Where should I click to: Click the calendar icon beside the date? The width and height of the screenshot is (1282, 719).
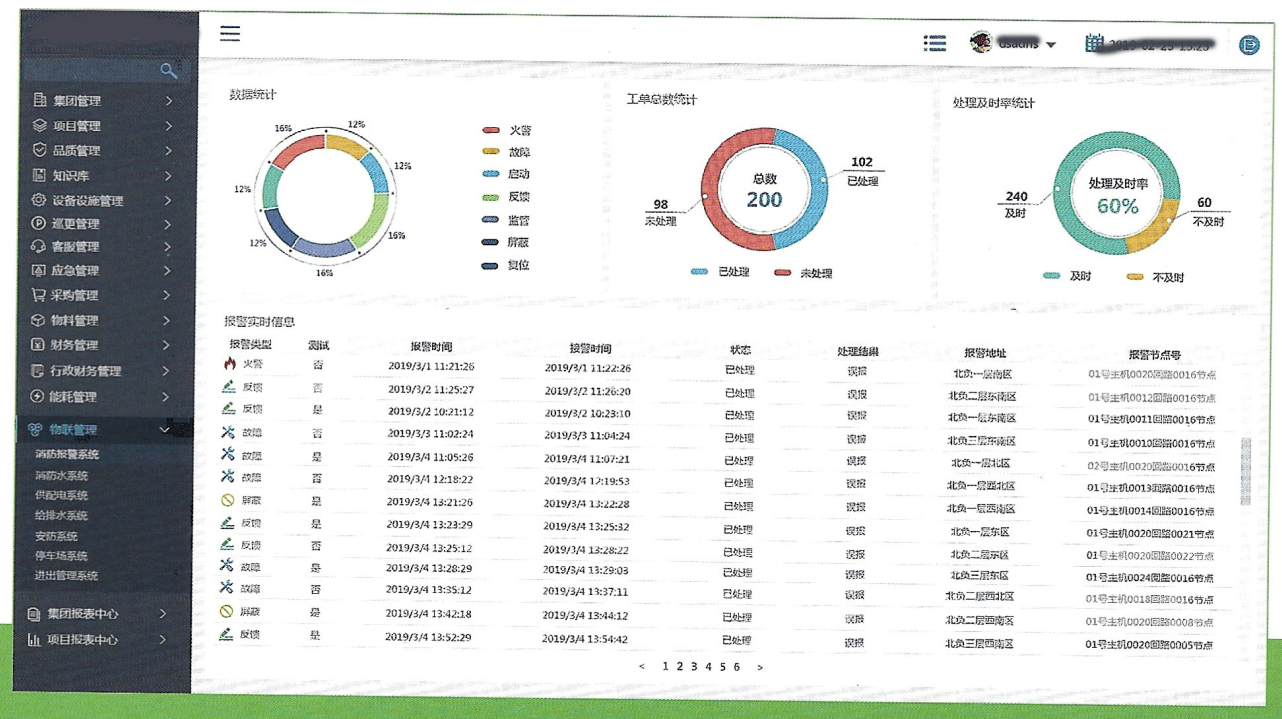pos(1094,43)
